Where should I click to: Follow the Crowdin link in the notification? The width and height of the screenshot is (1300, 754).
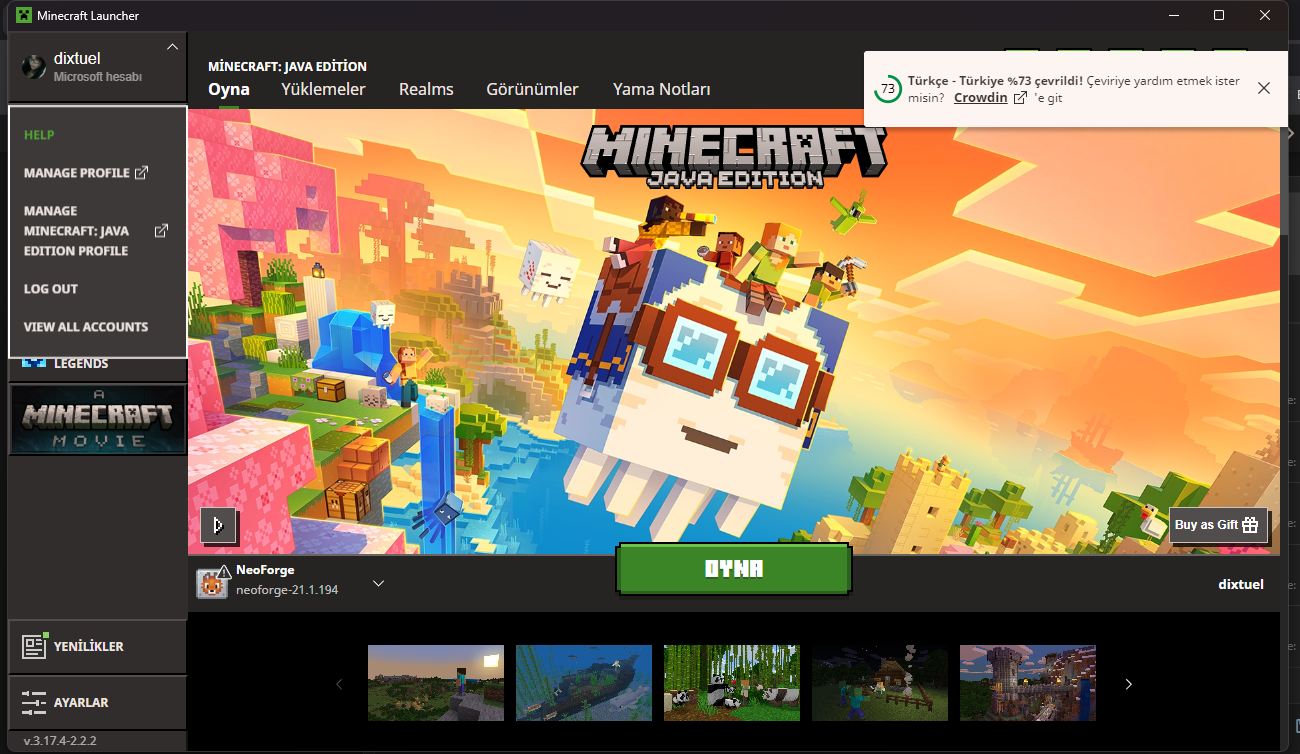980,98
